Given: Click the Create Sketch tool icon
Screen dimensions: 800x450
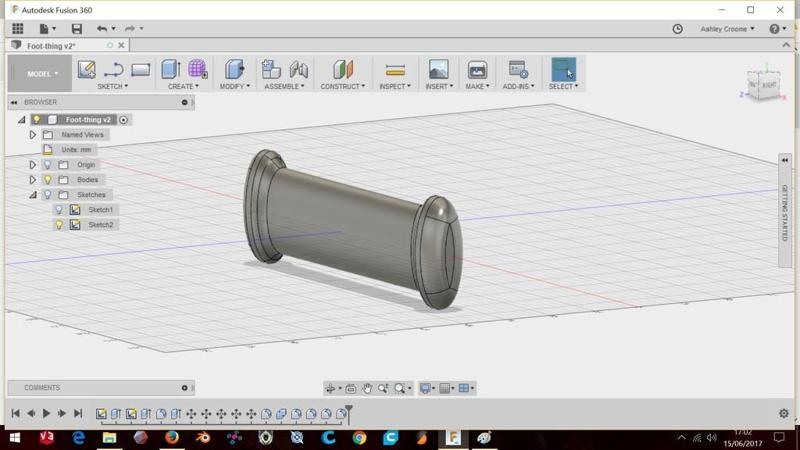Looking at the screenshot, I should coord(87,69).
